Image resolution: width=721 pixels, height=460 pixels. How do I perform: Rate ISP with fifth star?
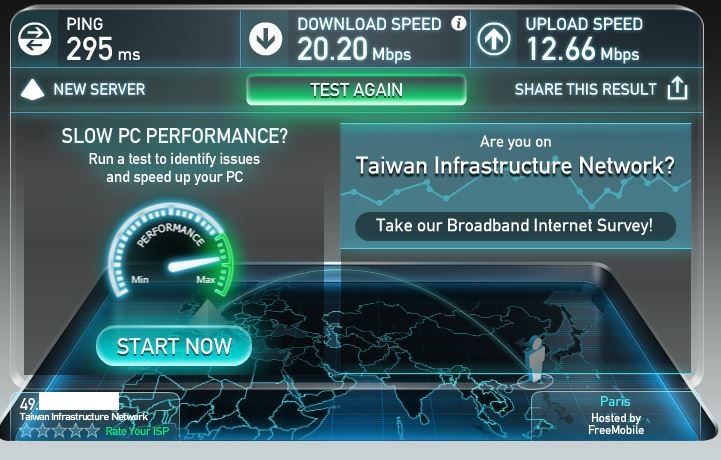[x=92, y=431]
